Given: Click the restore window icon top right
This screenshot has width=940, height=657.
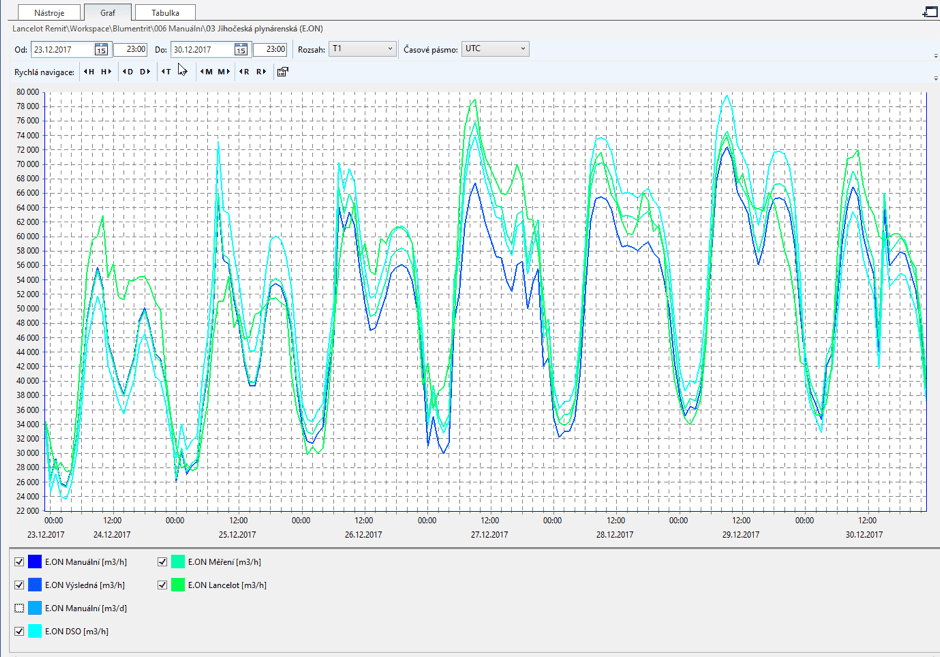Looking at the screenshot, I should coord(929,12).
